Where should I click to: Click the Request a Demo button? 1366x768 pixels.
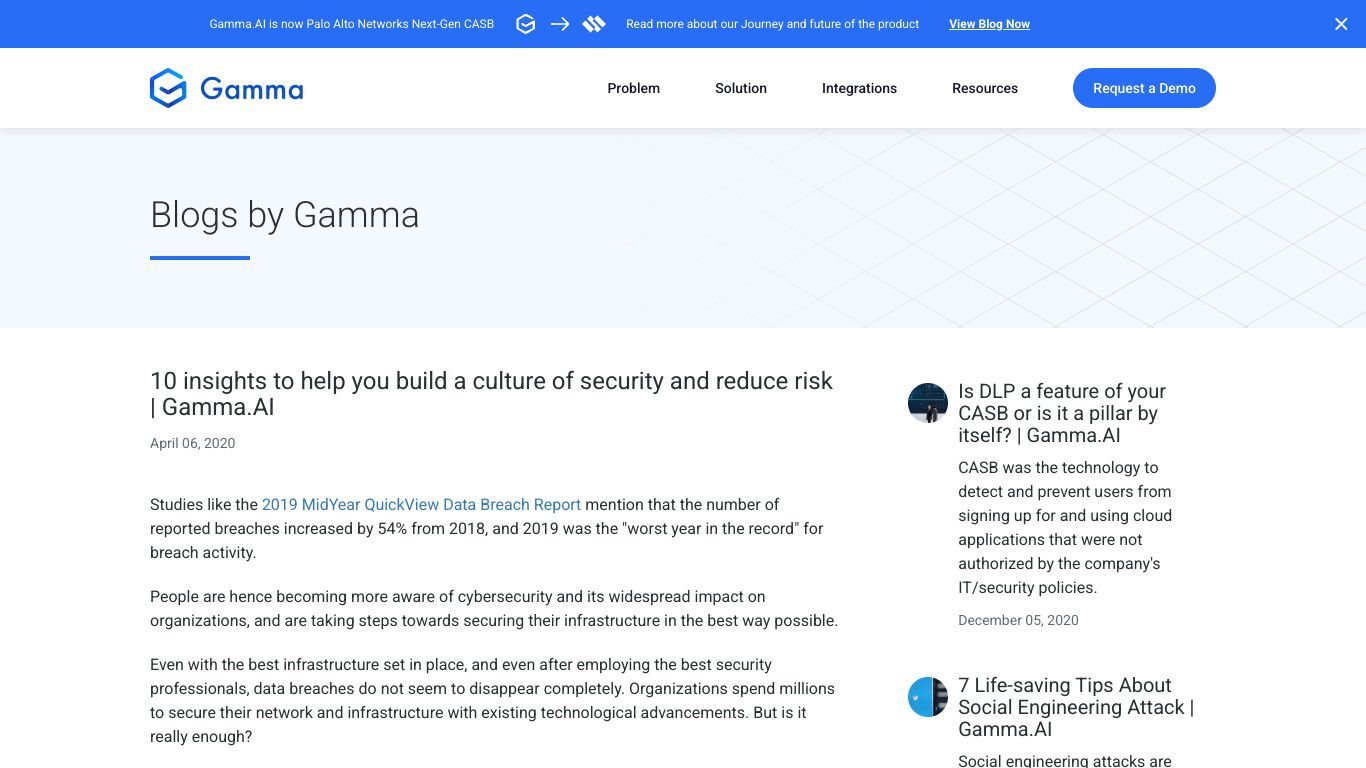pyautogui.click(x=1144, y=88)
